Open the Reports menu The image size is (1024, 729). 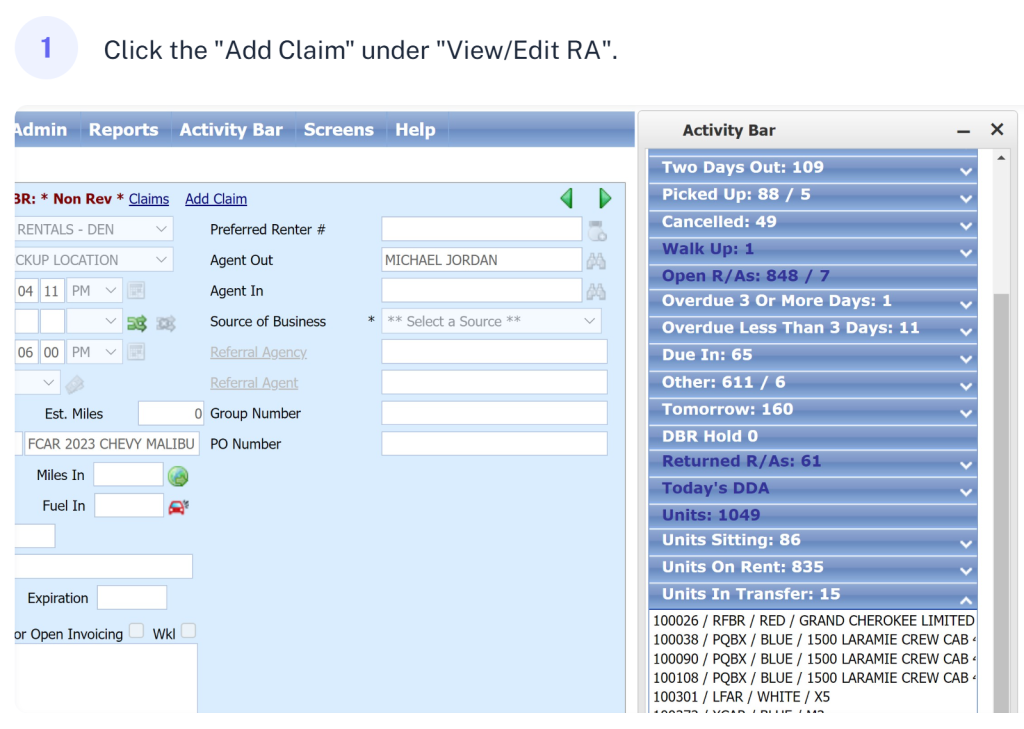[123, 130]
